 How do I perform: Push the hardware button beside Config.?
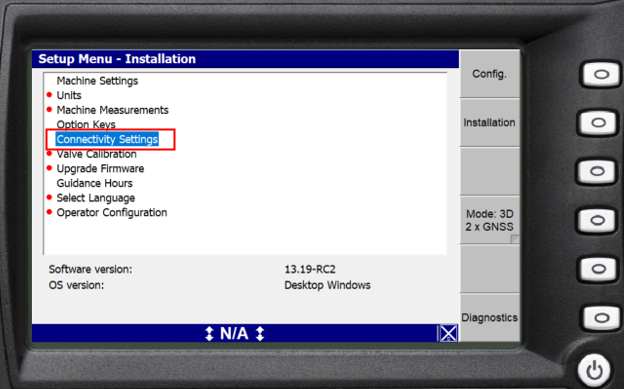point(601,74)
